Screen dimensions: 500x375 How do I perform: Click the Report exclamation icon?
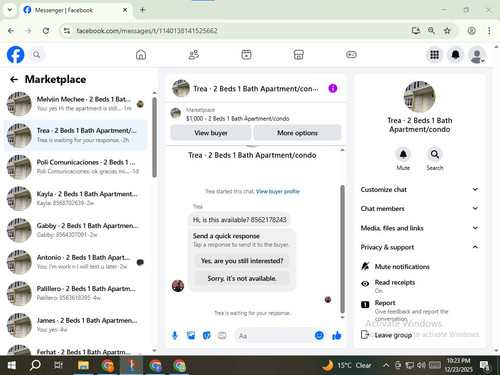365,304
